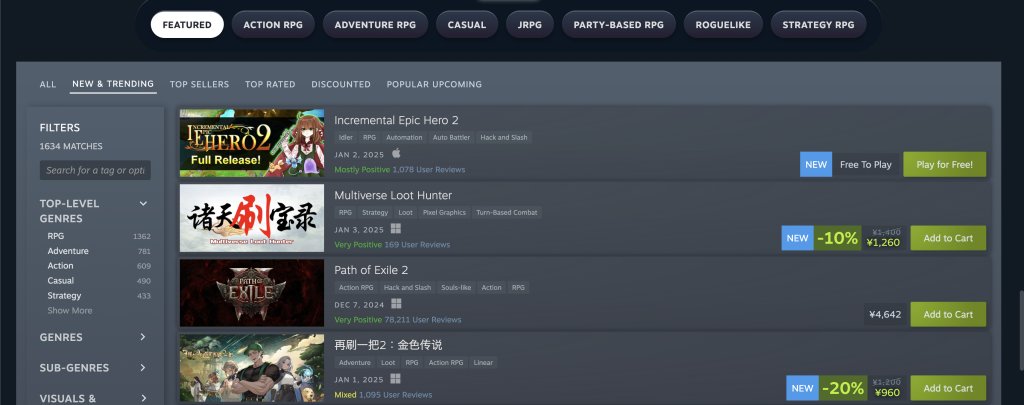Click the Windows icon on 再刷一把2
1024x405 pixels.
pos(396,379)
